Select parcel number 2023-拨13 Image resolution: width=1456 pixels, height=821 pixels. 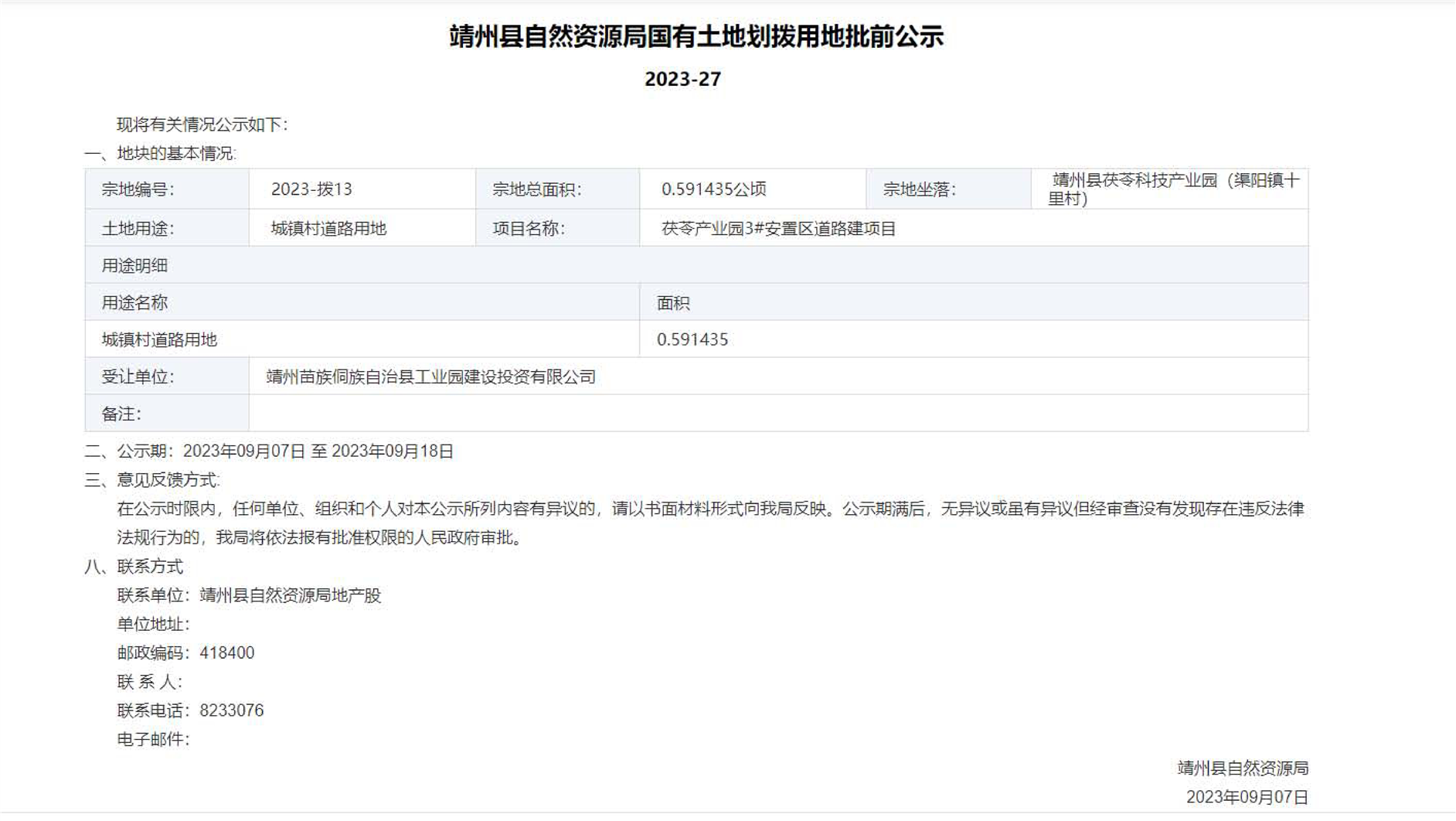311,189
